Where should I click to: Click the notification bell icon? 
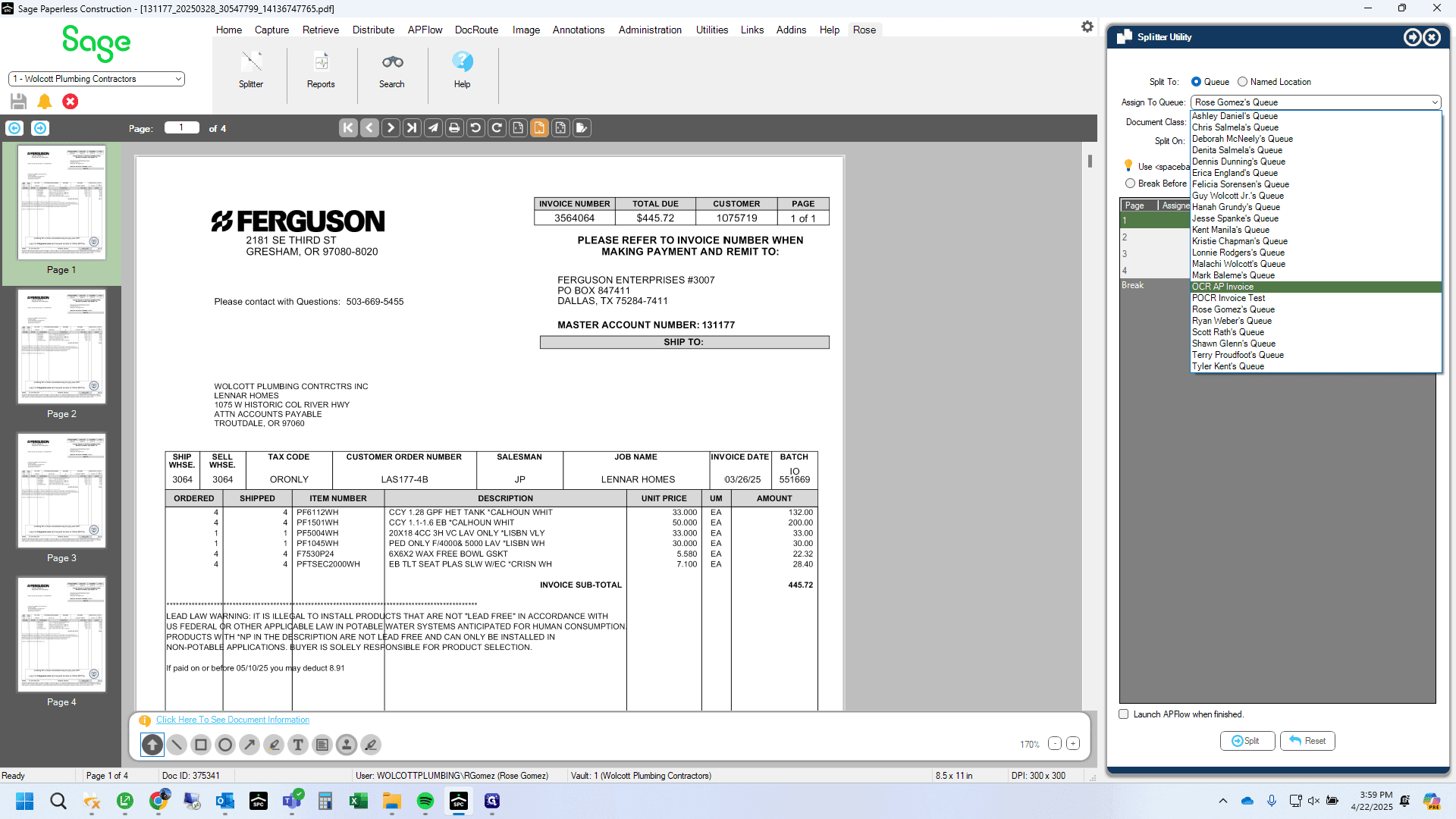tap(45, 102)
